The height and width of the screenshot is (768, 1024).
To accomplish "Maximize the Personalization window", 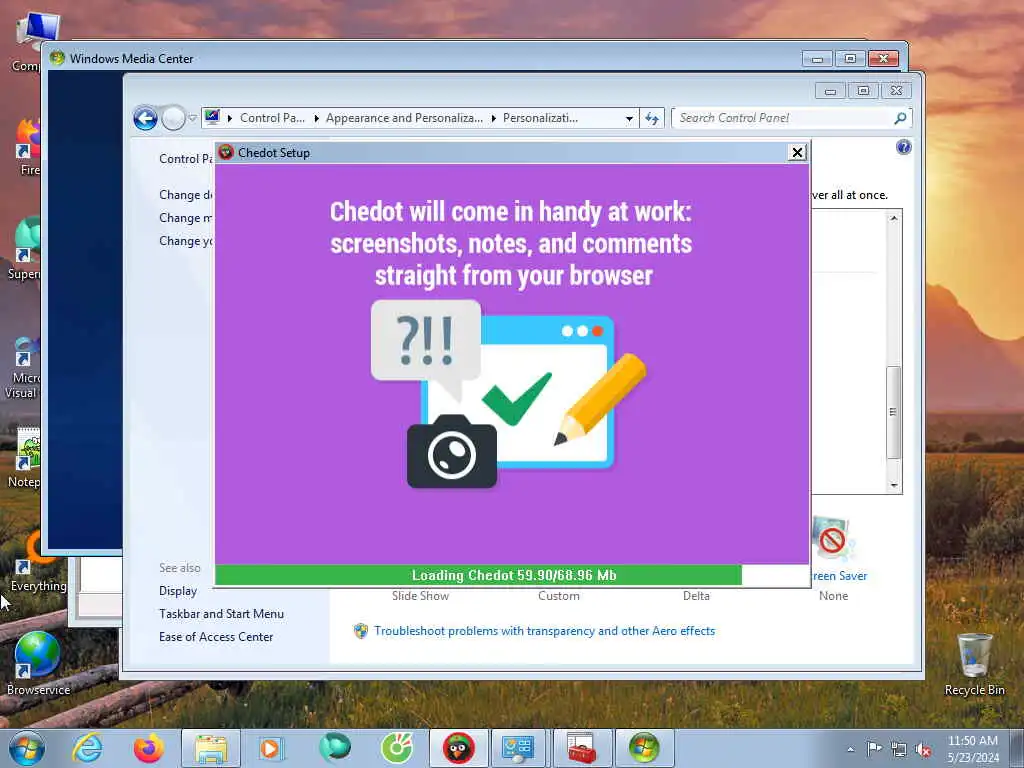I will coord(863,91).
